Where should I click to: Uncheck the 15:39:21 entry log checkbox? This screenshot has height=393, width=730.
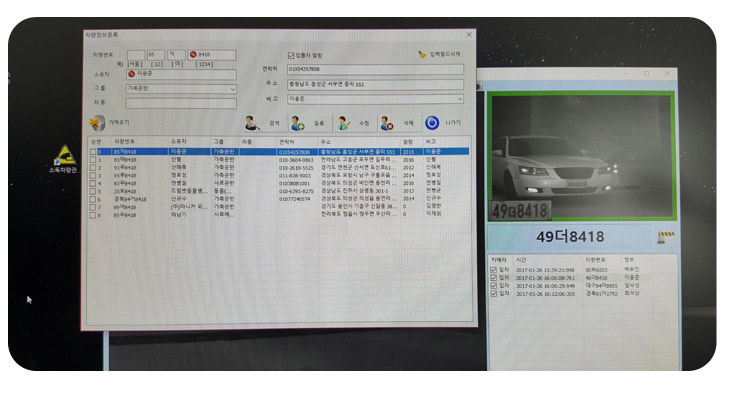pos(493,270)
